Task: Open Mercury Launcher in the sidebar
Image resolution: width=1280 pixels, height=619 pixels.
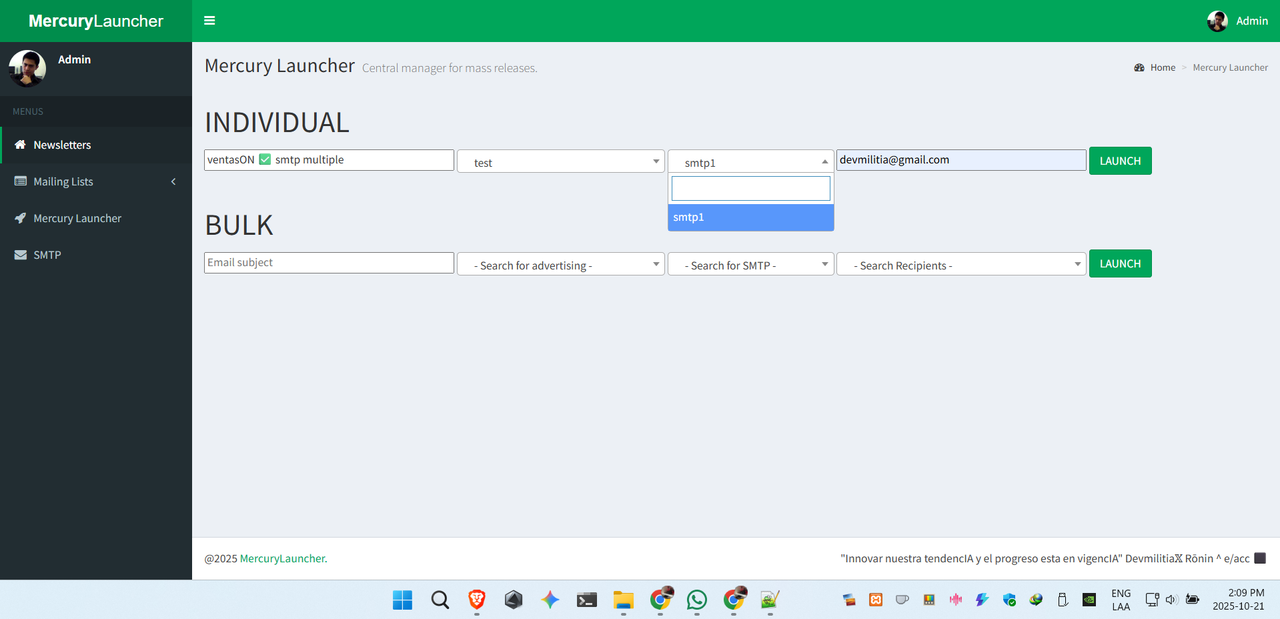Action: pos(96,218)
